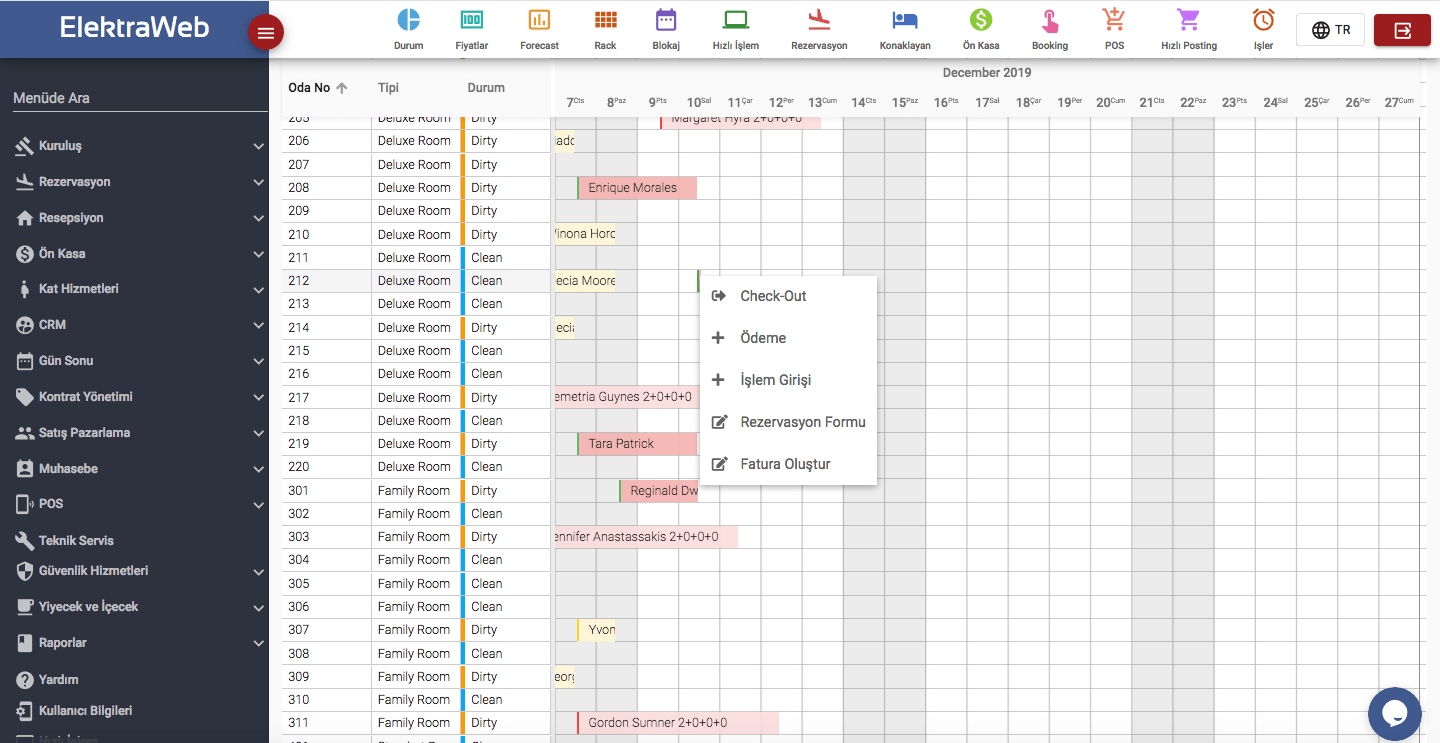Open Ön Kasa dollar icon in toolbar

[x=981, y=19]
